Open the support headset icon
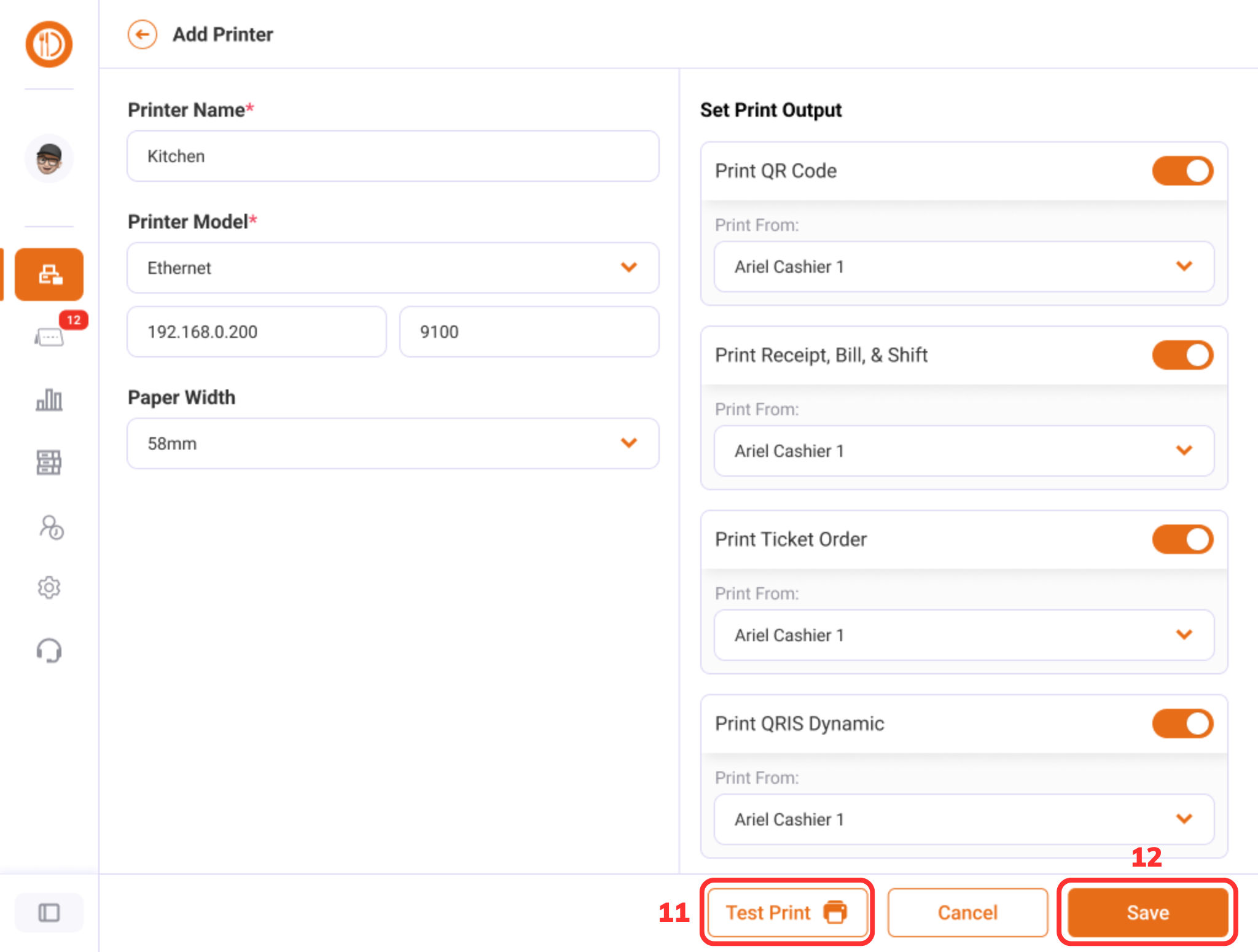Image resolution: width=1258 pixels, height=952 pixels. pyautogui.click(x=49, y=650)
